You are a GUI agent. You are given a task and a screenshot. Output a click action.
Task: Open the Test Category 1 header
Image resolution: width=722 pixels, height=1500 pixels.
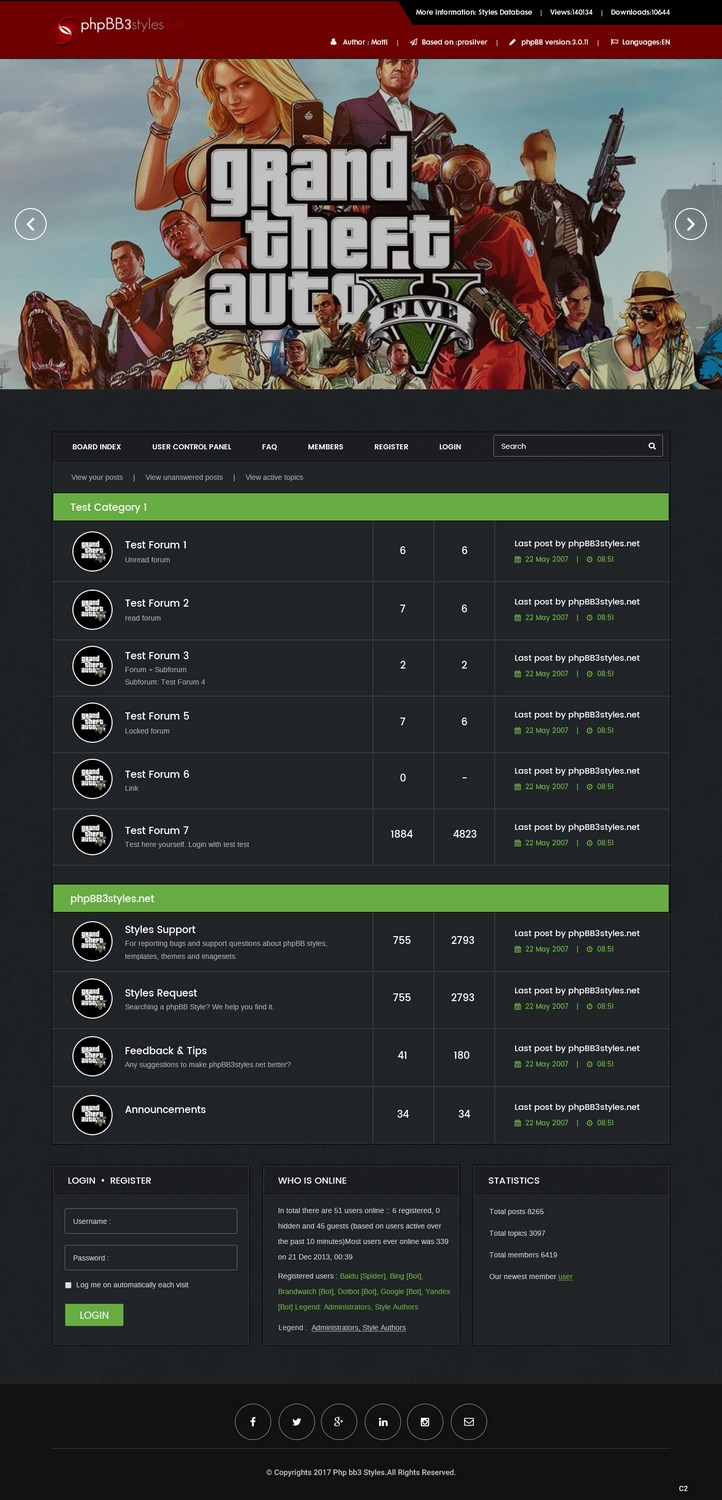361,507
